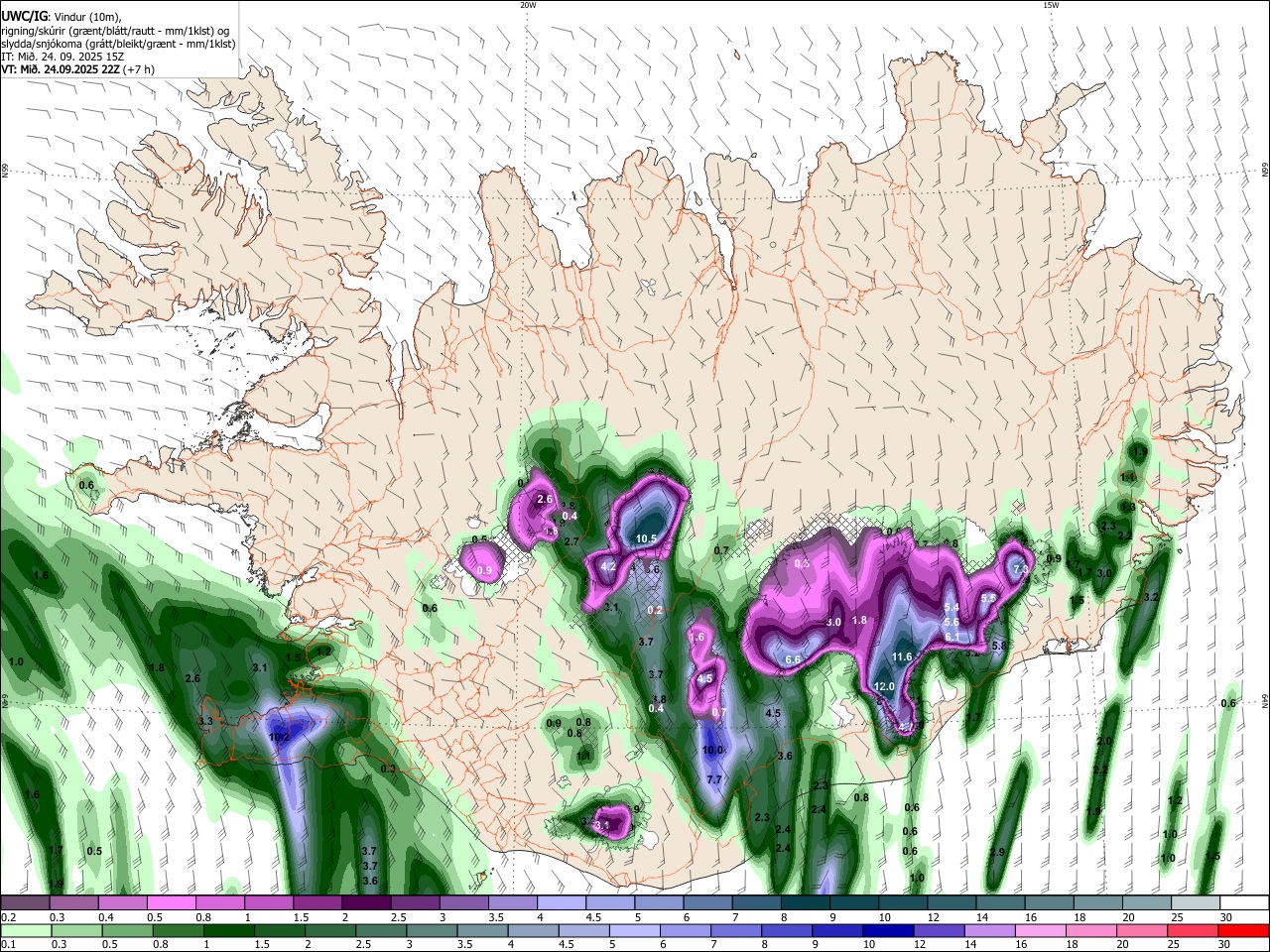This screenshot has width=1270, height=952.
Task: Click the '0.2' label in the upper legend row
Action: 8,917
